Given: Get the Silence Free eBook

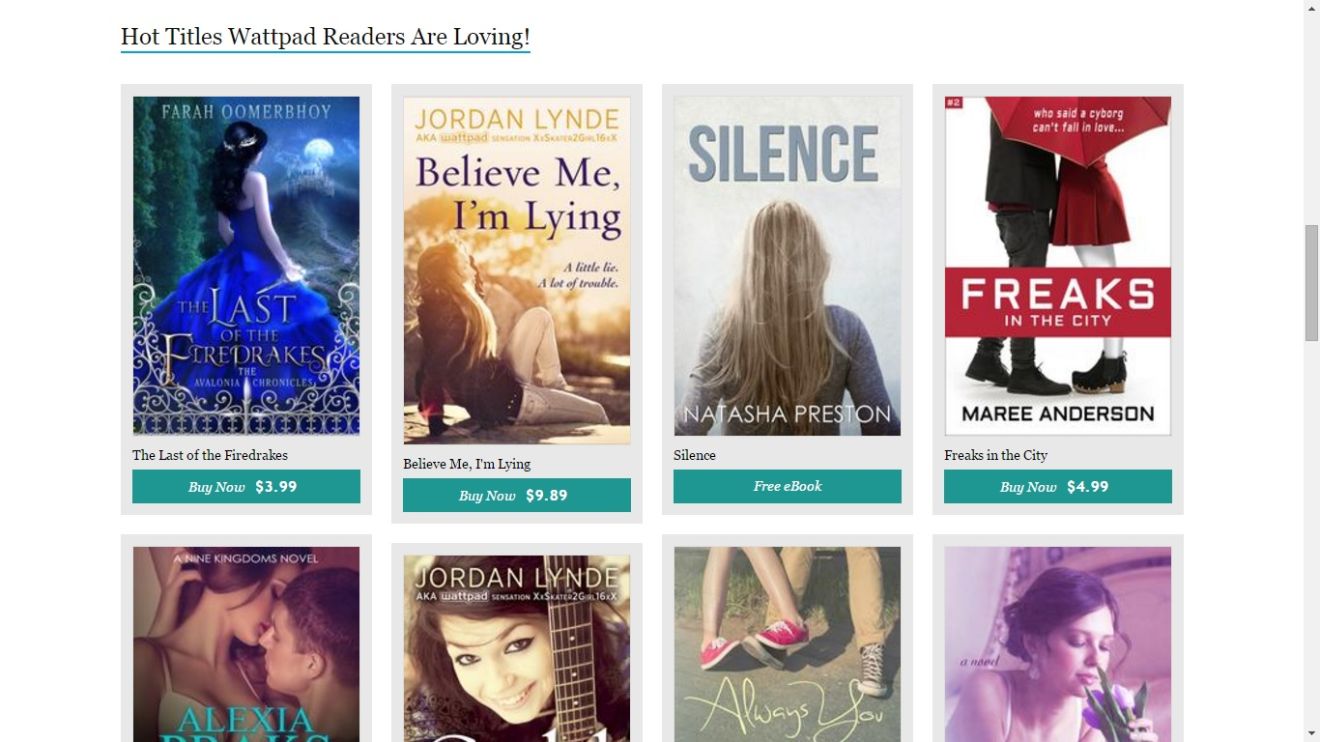Looking at the screenshot, I should 787,486.
